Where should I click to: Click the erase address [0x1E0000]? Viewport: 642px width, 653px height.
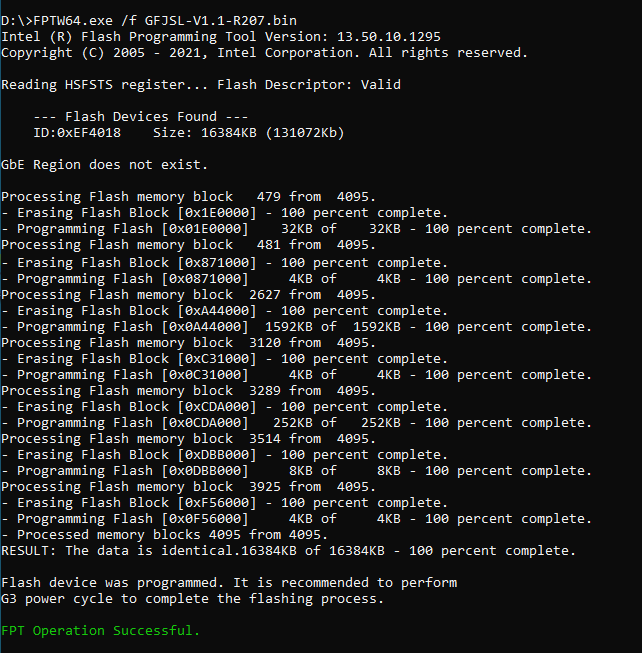pos(216,213)
